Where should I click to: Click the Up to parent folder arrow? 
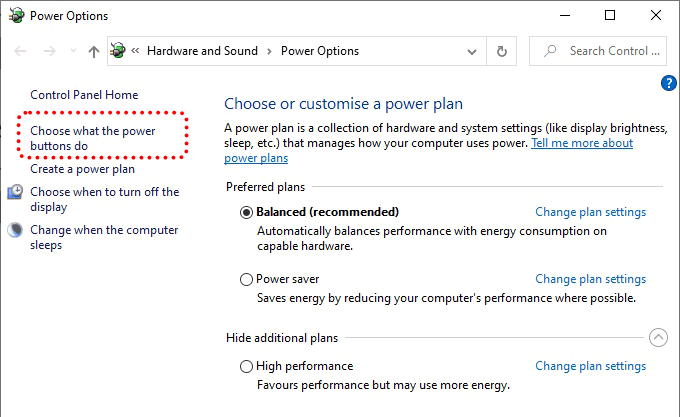93,51
